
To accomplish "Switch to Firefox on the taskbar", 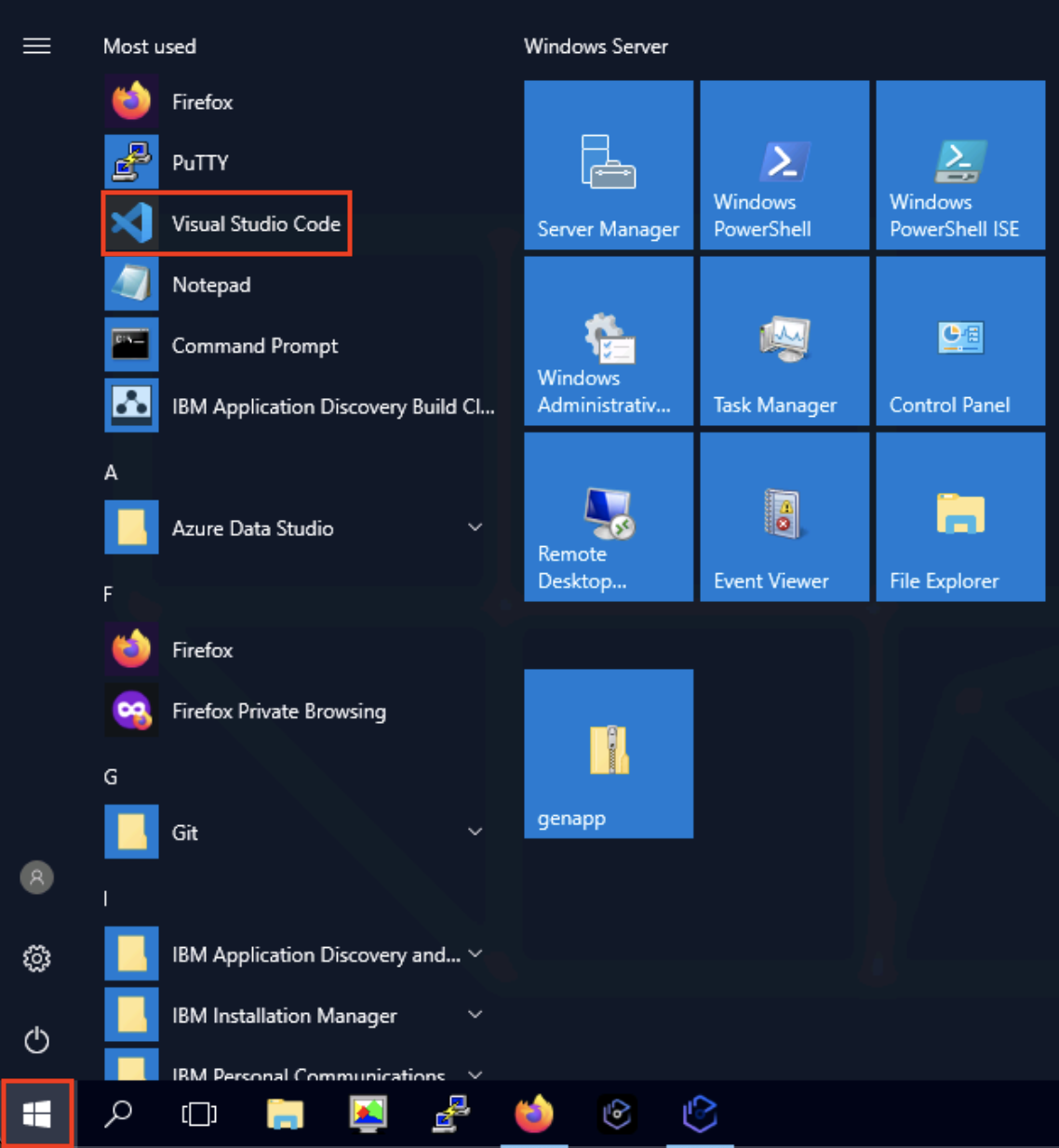I will coord(534,1114).
